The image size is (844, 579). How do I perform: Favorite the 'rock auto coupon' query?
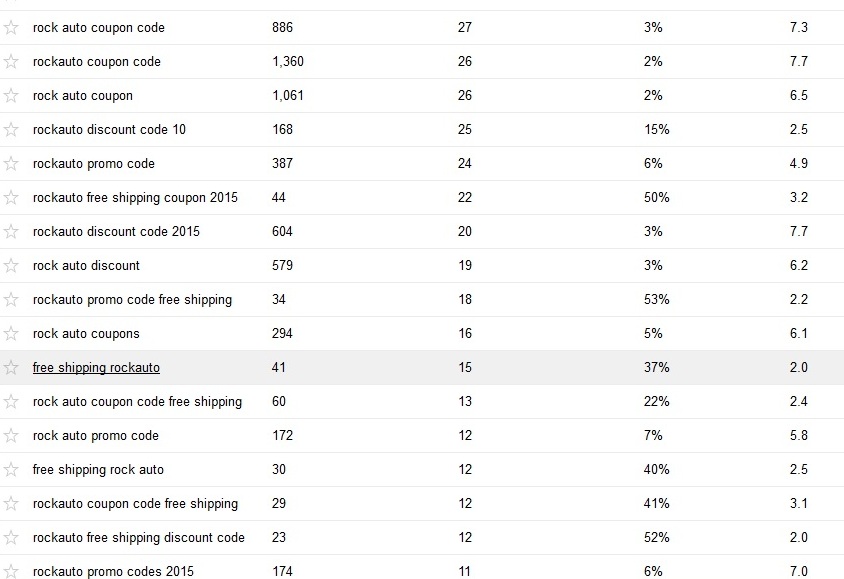point(11,96)
